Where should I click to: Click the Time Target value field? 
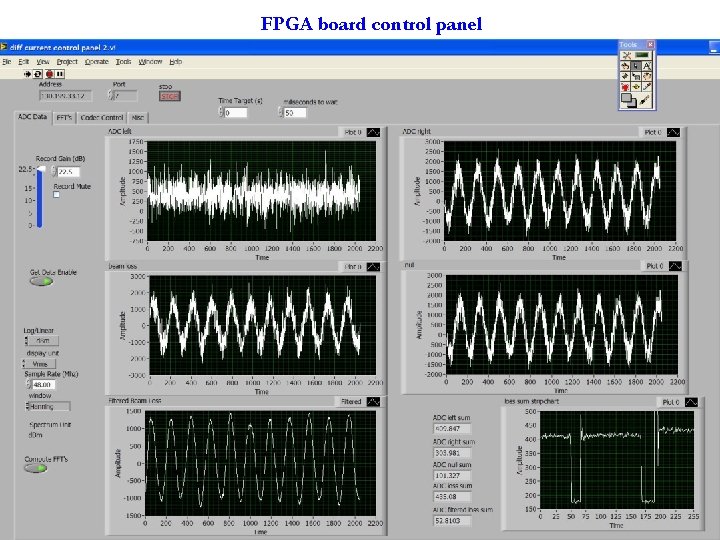[x=236, y=112]
